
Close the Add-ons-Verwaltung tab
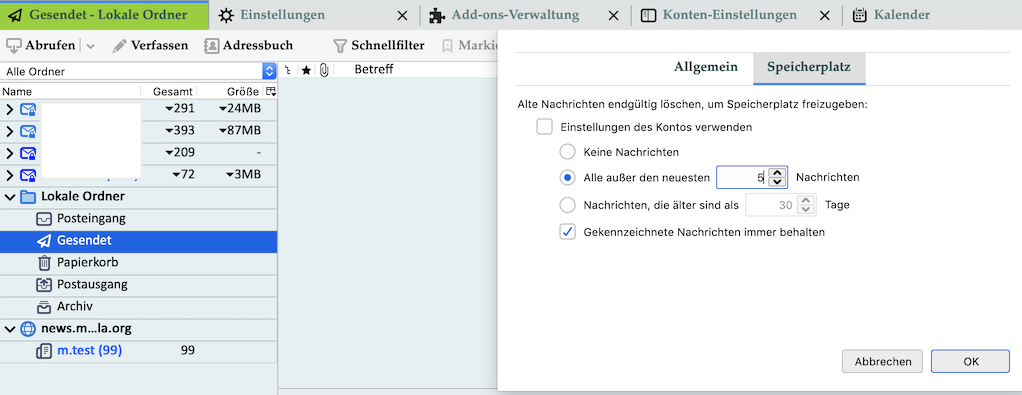coord(613,16)
